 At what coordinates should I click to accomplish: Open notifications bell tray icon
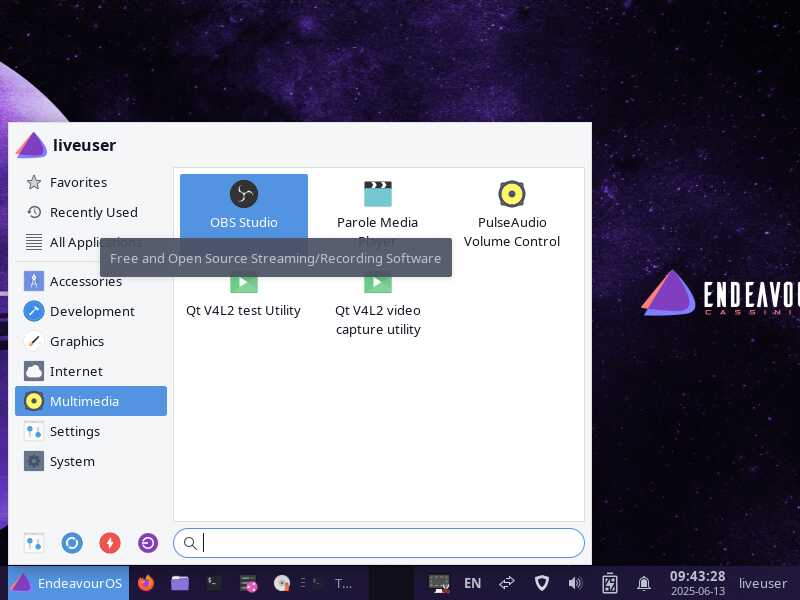pyautogui.click(x=644, y=583)
